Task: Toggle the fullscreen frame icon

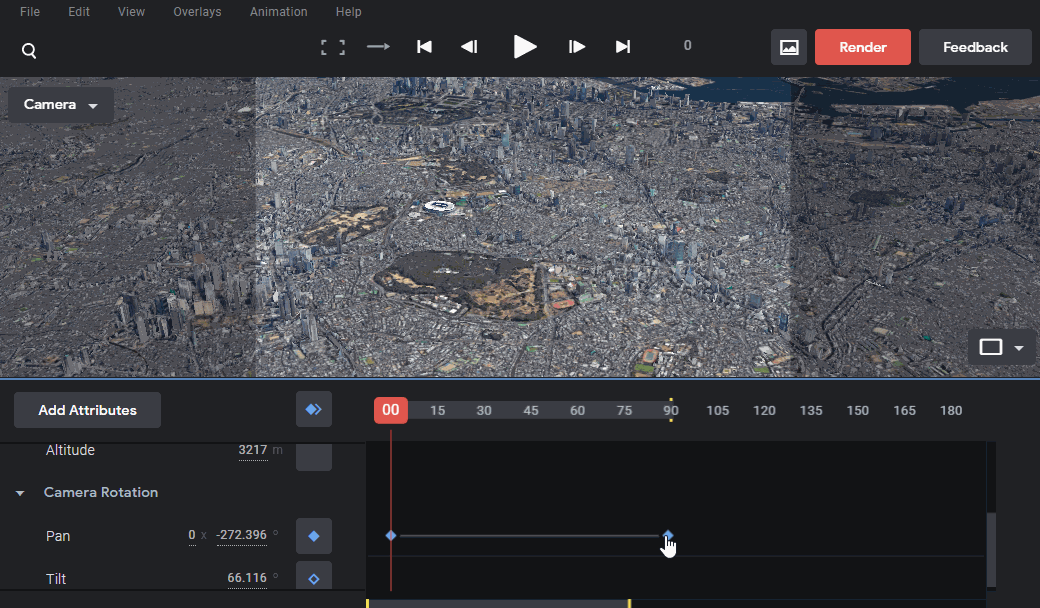Action: pyautogui.click(x=333, y=47)
